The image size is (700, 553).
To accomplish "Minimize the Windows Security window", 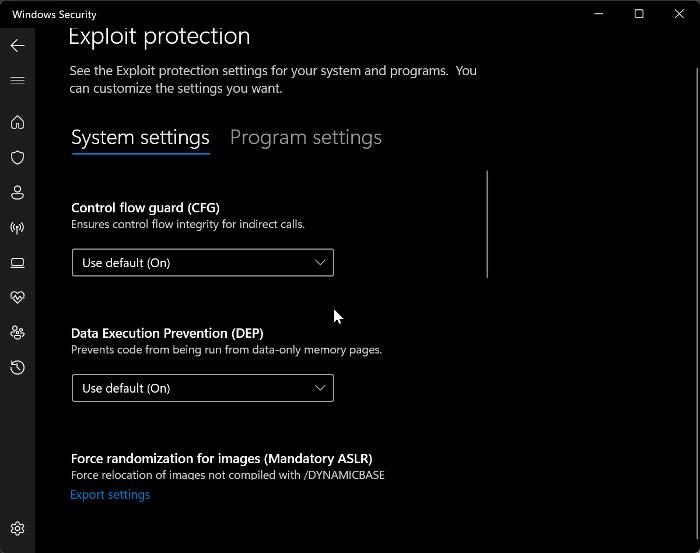I will pyautogui.click(x=600, y=14).
